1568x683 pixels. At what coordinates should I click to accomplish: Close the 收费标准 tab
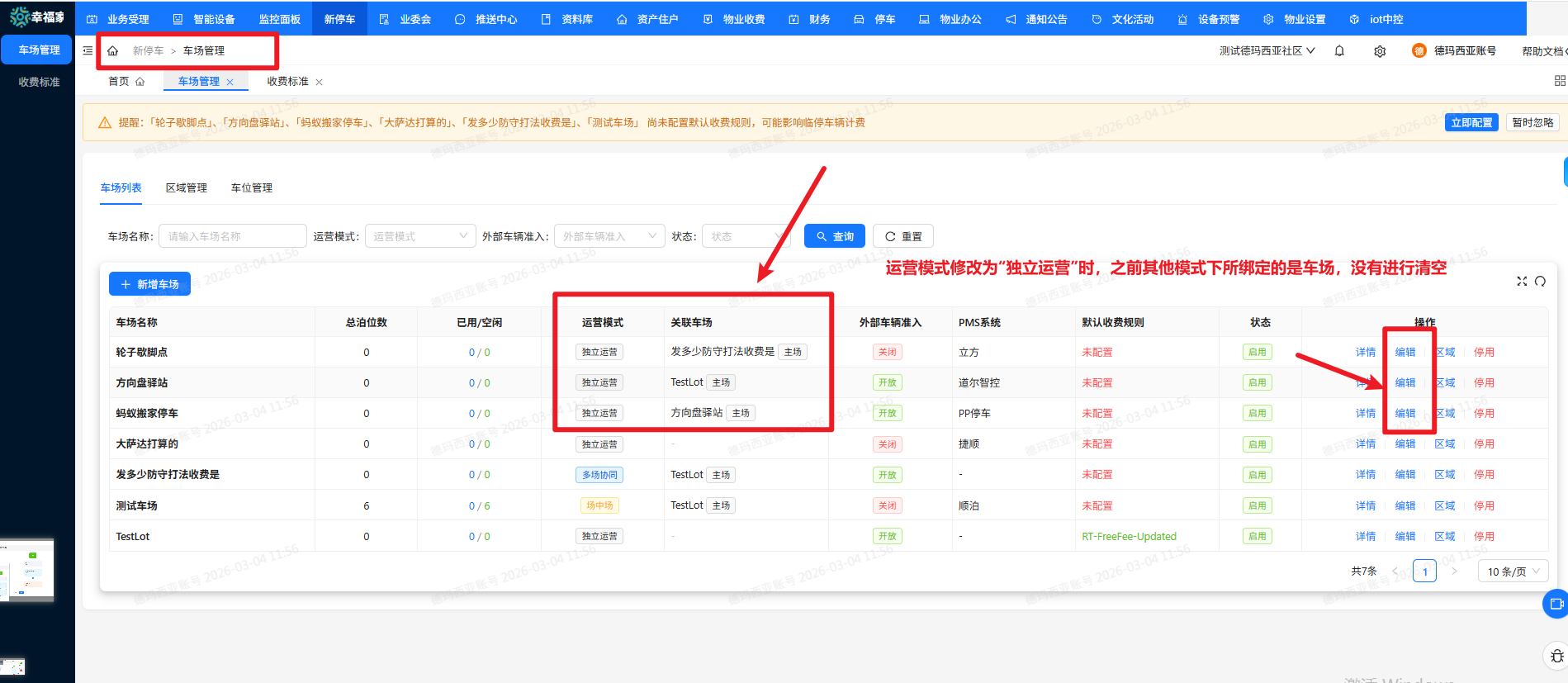coord(320,82)
